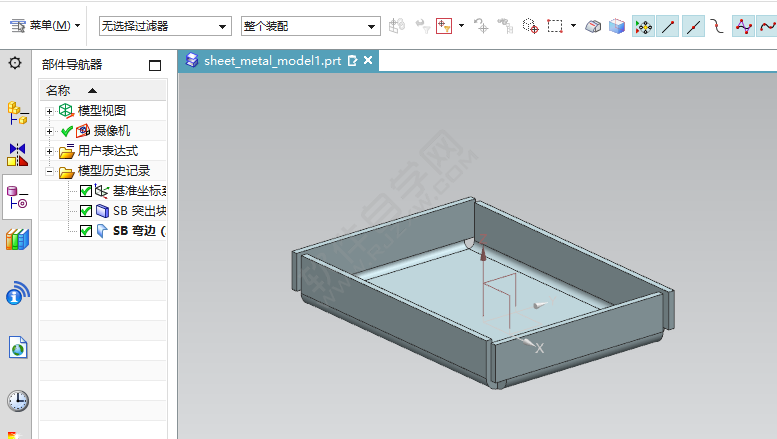Open the Reuse Library books icon

[17, 239]
